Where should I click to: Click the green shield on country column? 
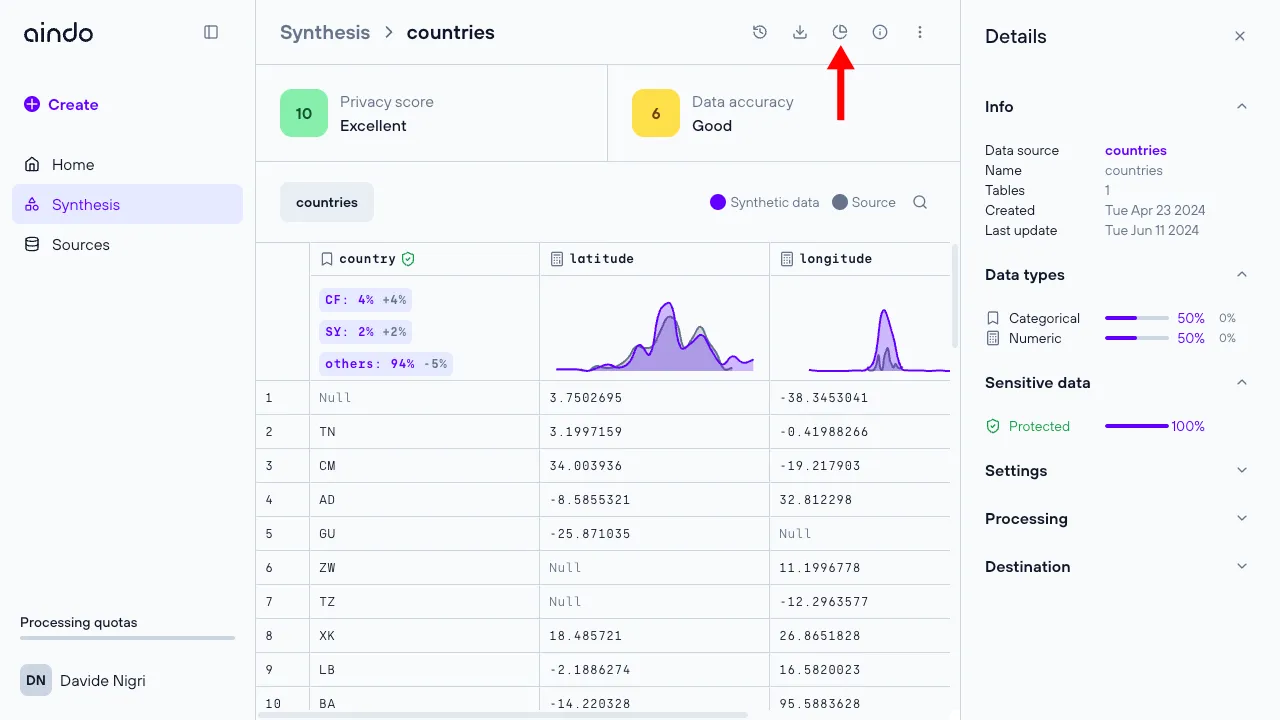[x=407, y=259]
